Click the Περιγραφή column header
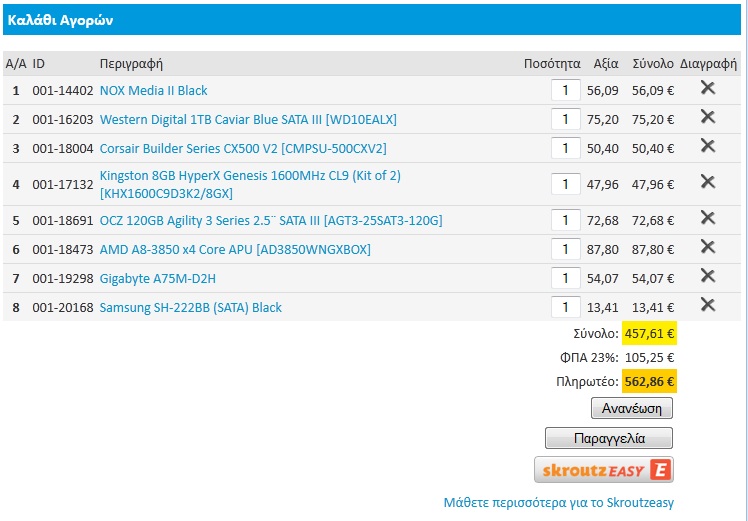This screenshot has width=748, height=521. click(x=131, y=63)
